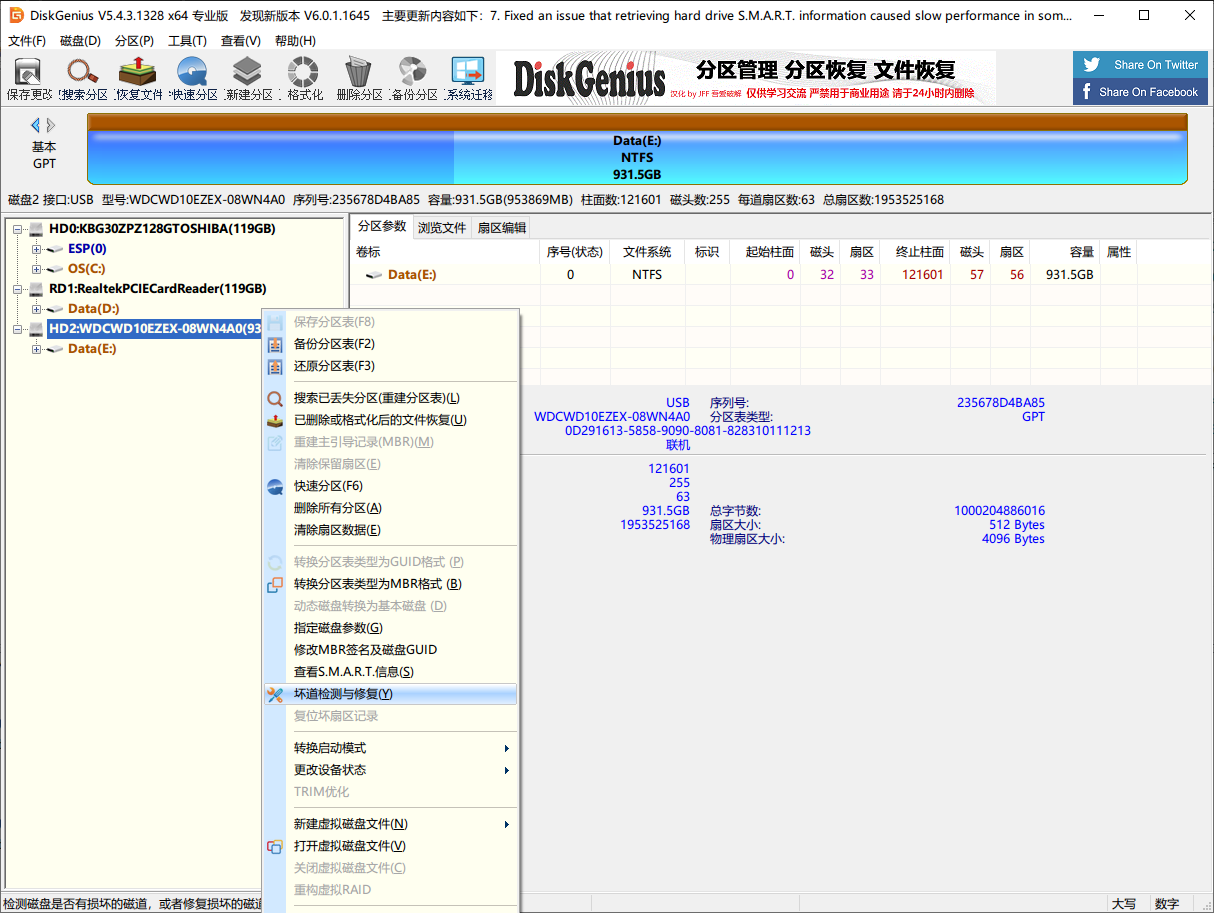Click the DiskGenius banner advertisement

coord(746,78)
